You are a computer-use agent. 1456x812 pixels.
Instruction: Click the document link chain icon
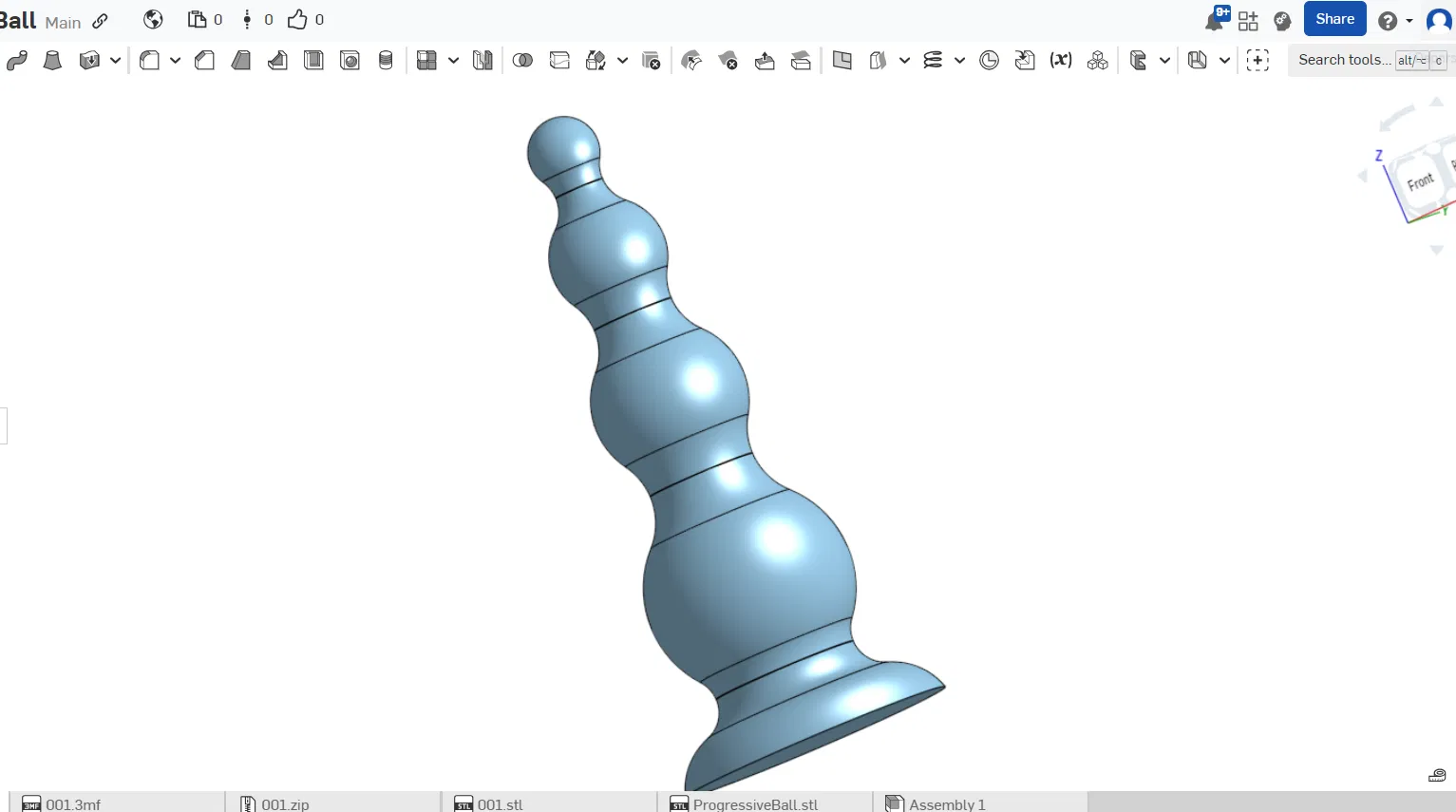[100, 21]
